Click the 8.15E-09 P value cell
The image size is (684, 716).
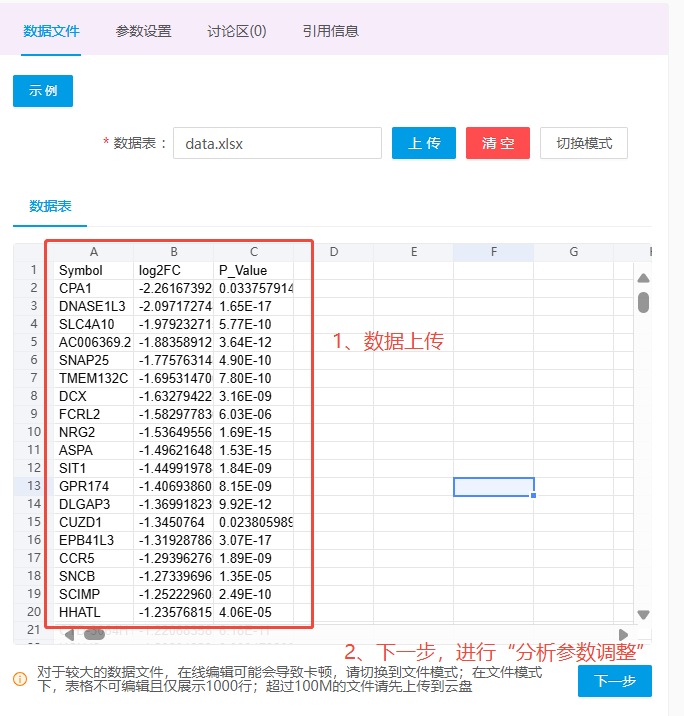253,486
